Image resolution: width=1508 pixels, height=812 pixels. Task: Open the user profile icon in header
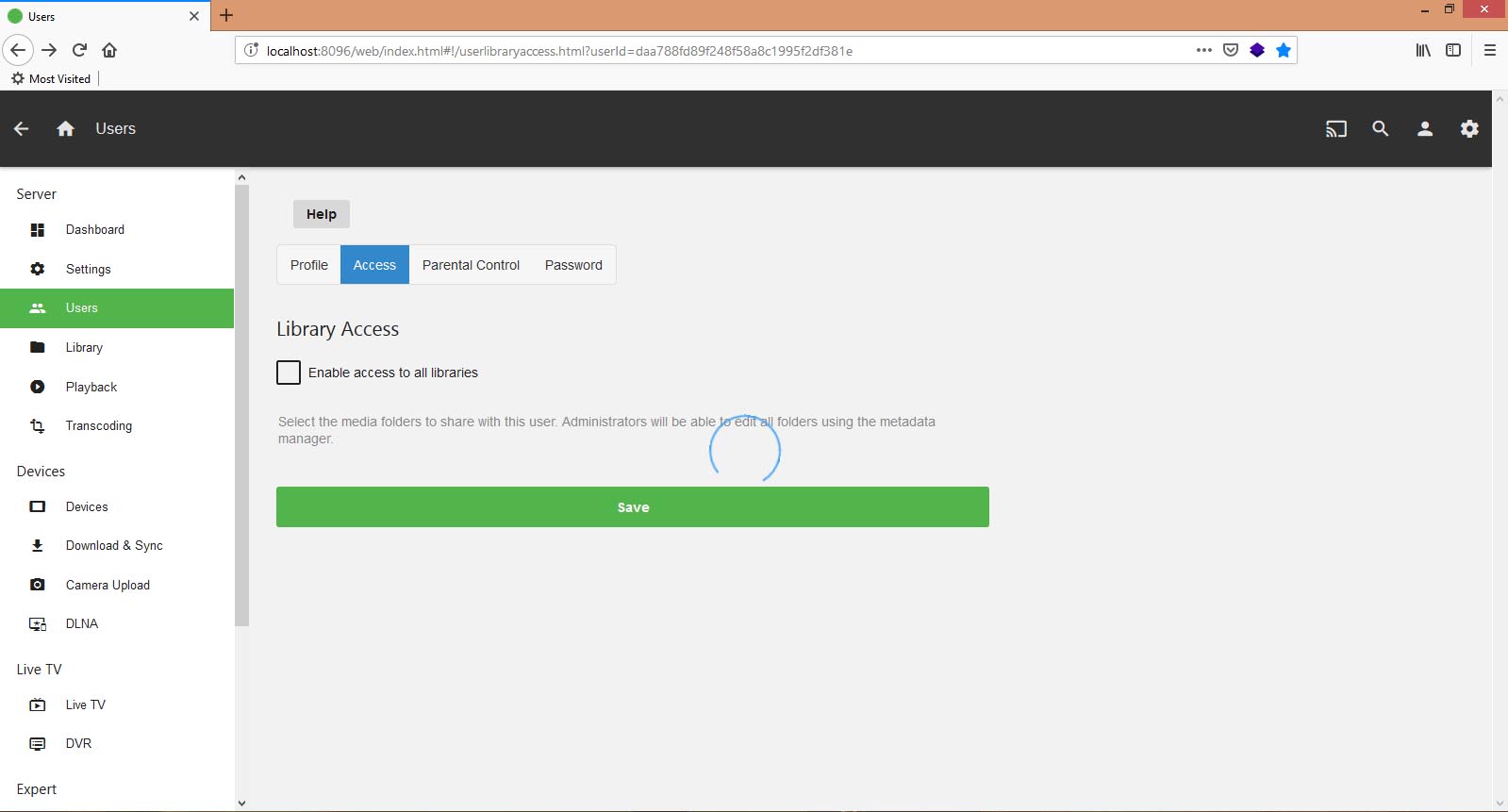coord(1425,129)
